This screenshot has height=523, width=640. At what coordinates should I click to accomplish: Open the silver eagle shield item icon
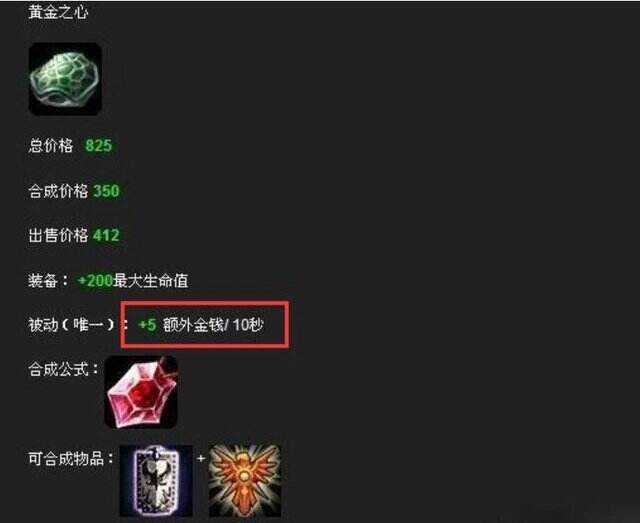[156, 481]
